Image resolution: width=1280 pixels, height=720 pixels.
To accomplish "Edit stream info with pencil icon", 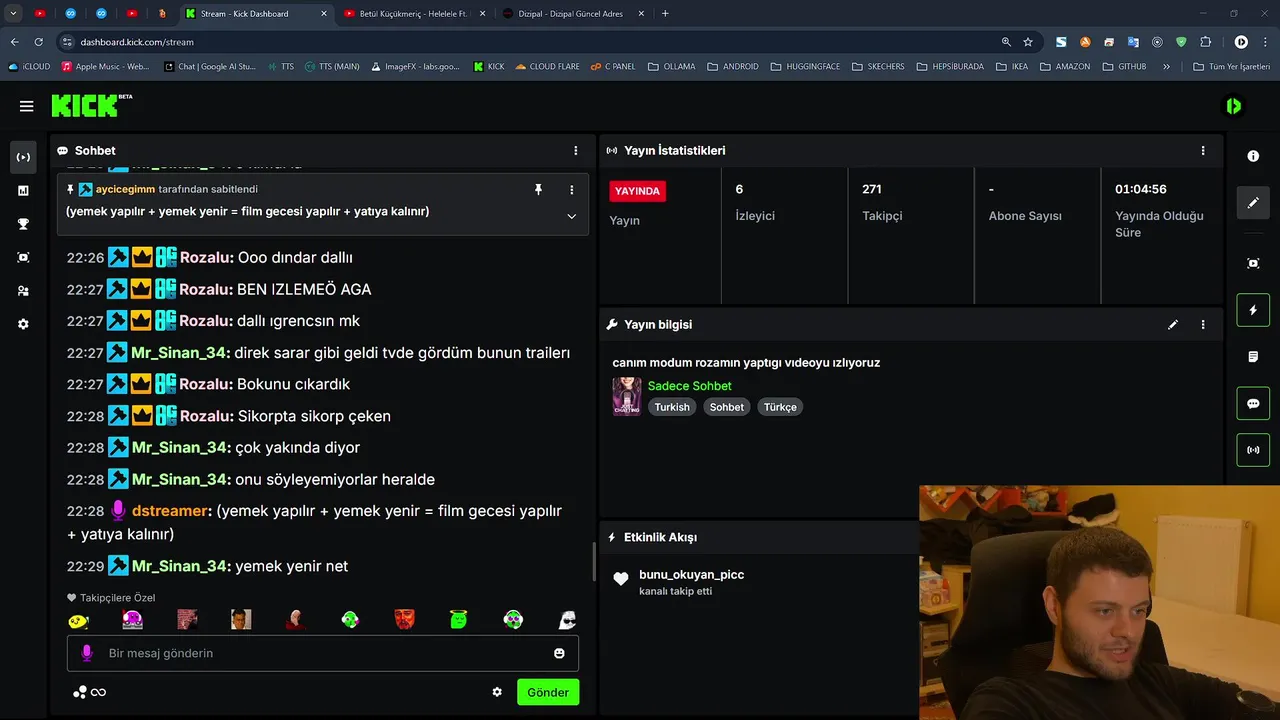I will pyautogui.click(x=1173, y=325).
